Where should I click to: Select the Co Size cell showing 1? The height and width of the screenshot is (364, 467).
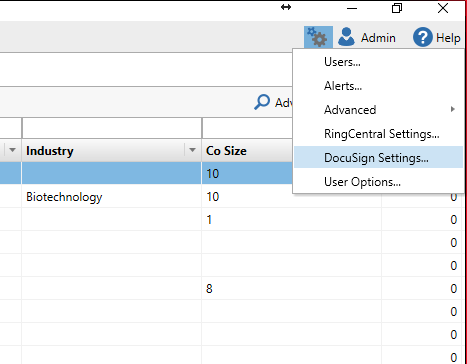tap(291, 220)
